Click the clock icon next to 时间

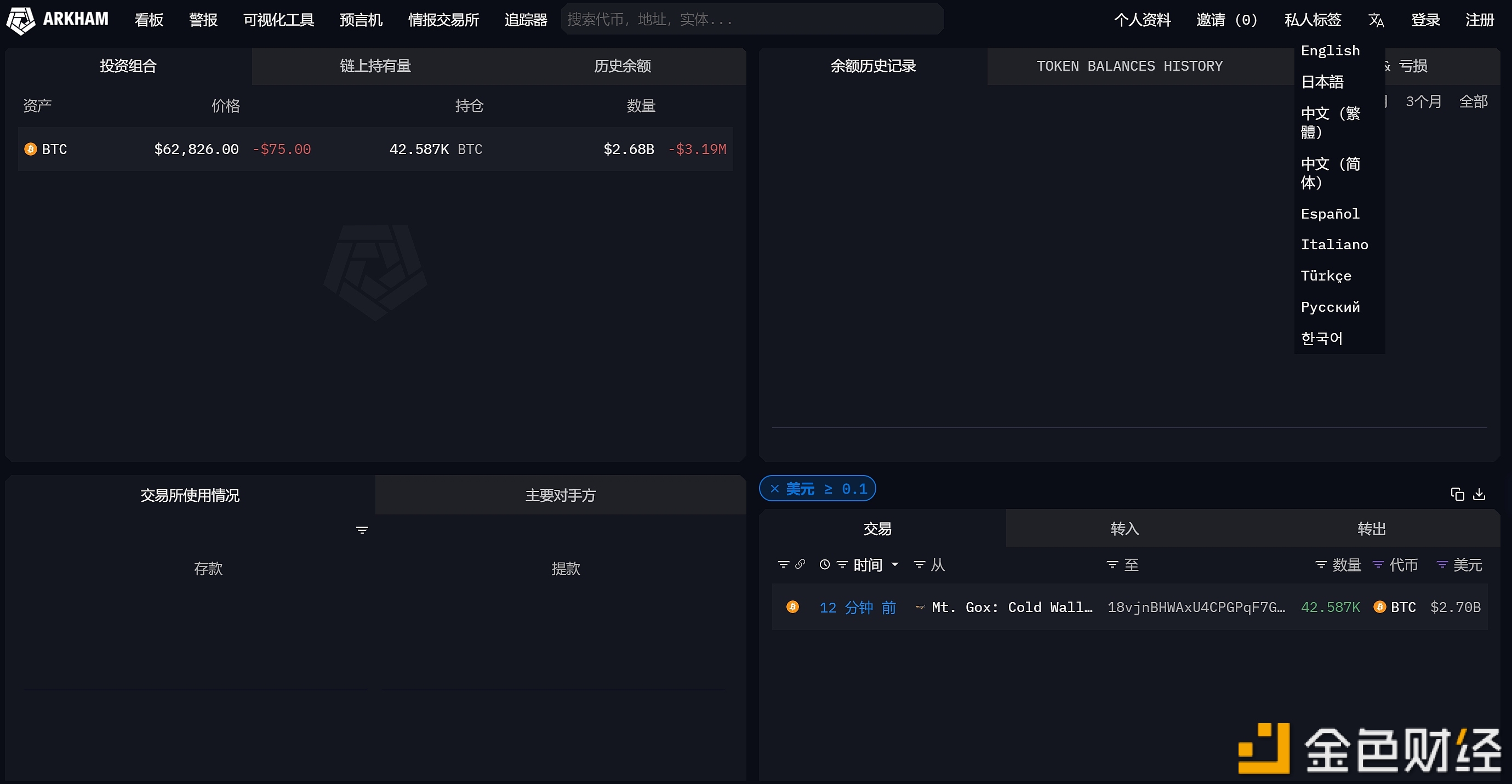tap(825, 564)
